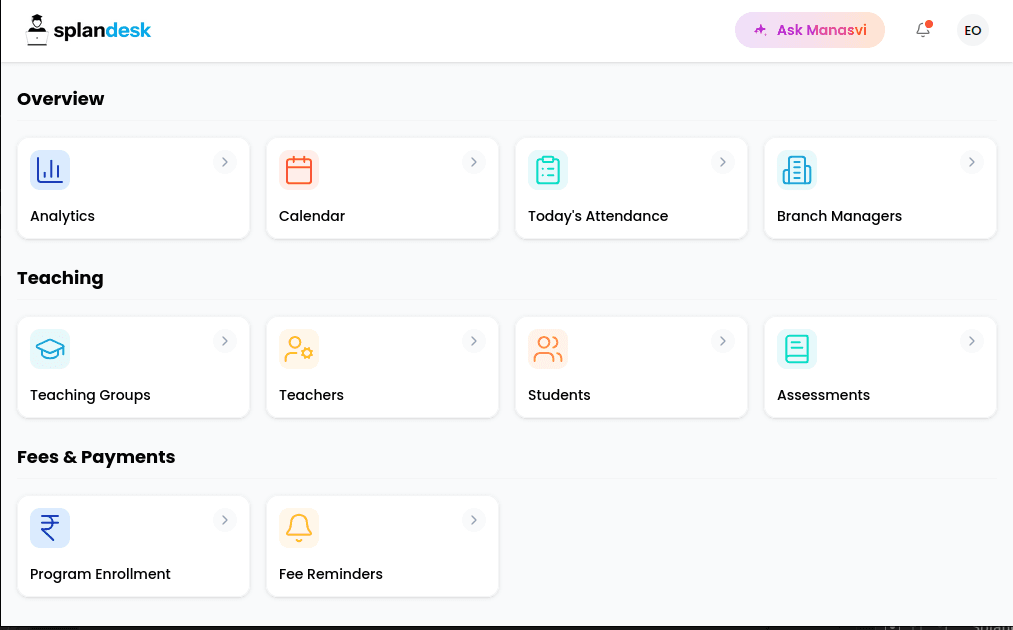Click the notification bell with red badge
1013x630 pixels.
pyautogui.click(x=922, y=30)
